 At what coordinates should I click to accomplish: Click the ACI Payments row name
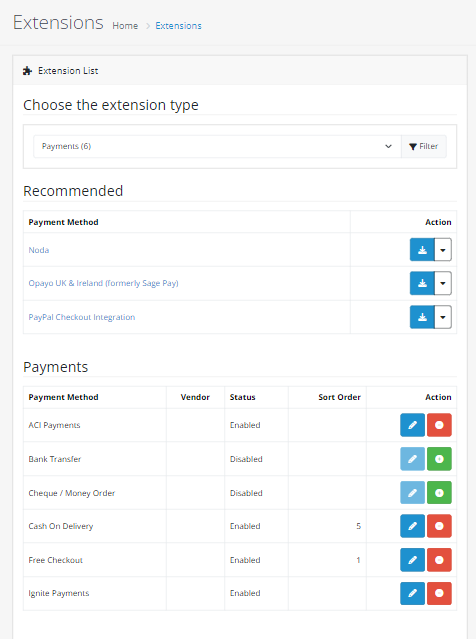pos(54,425)
